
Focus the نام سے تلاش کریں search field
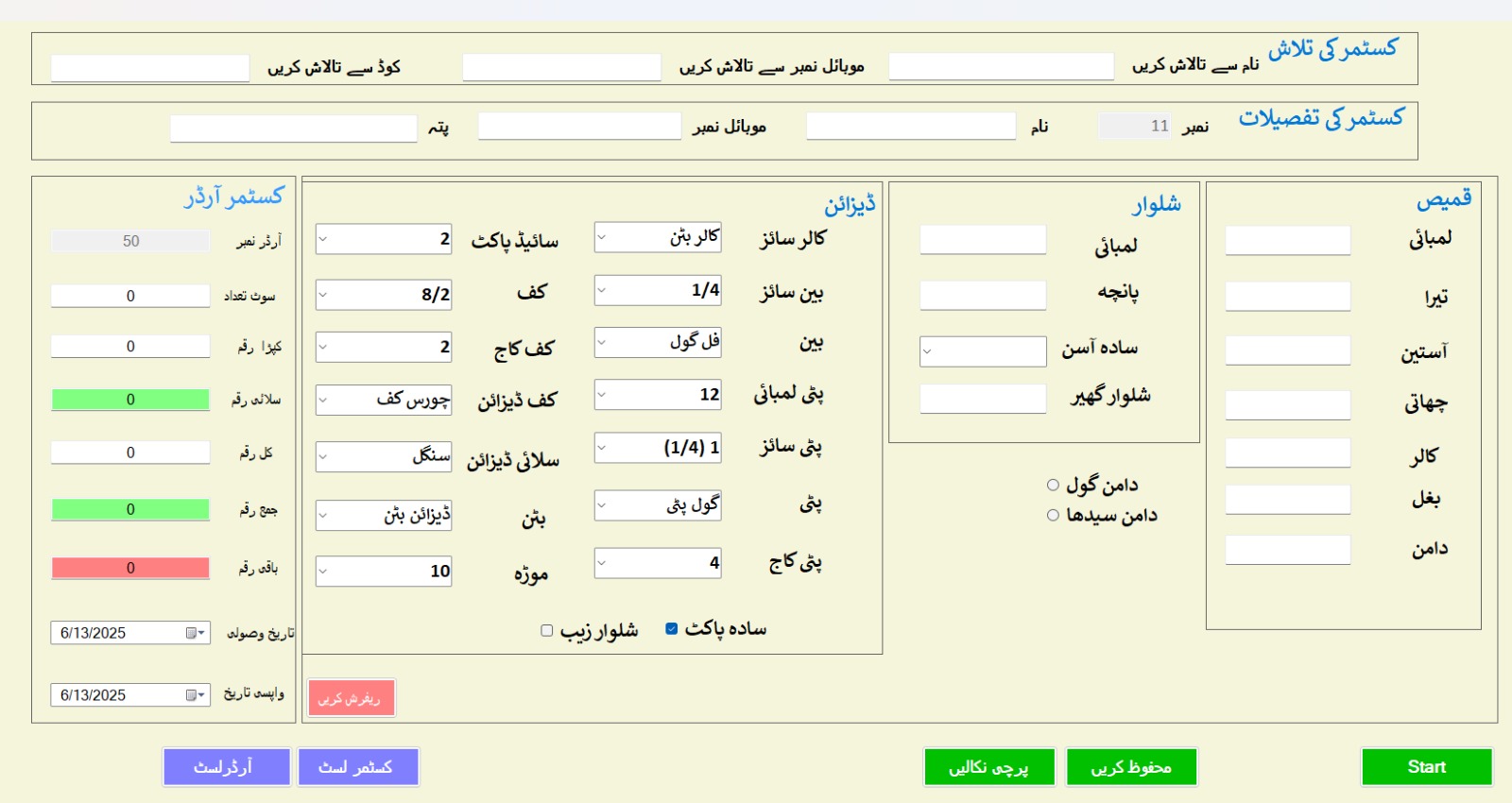tap(1001, 66)
